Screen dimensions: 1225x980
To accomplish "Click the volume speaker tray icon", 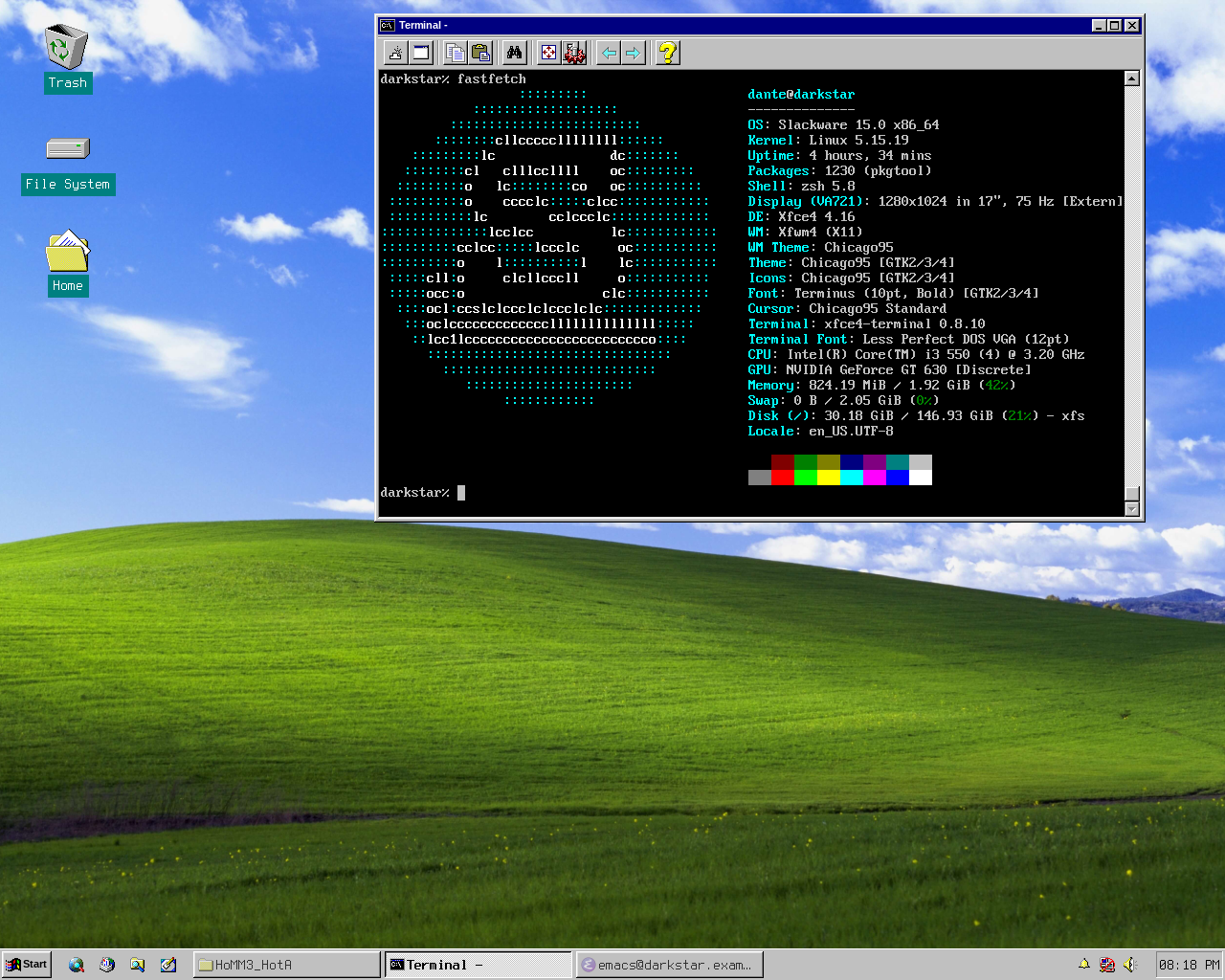I will (1130, 965).
